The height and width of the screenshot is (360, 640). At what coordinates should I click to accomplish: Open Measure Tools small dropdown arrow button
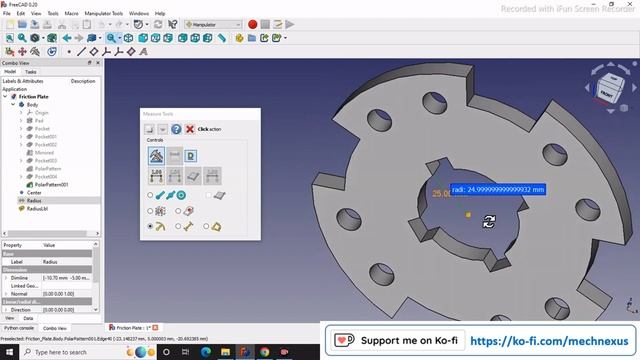pos(162,129)
